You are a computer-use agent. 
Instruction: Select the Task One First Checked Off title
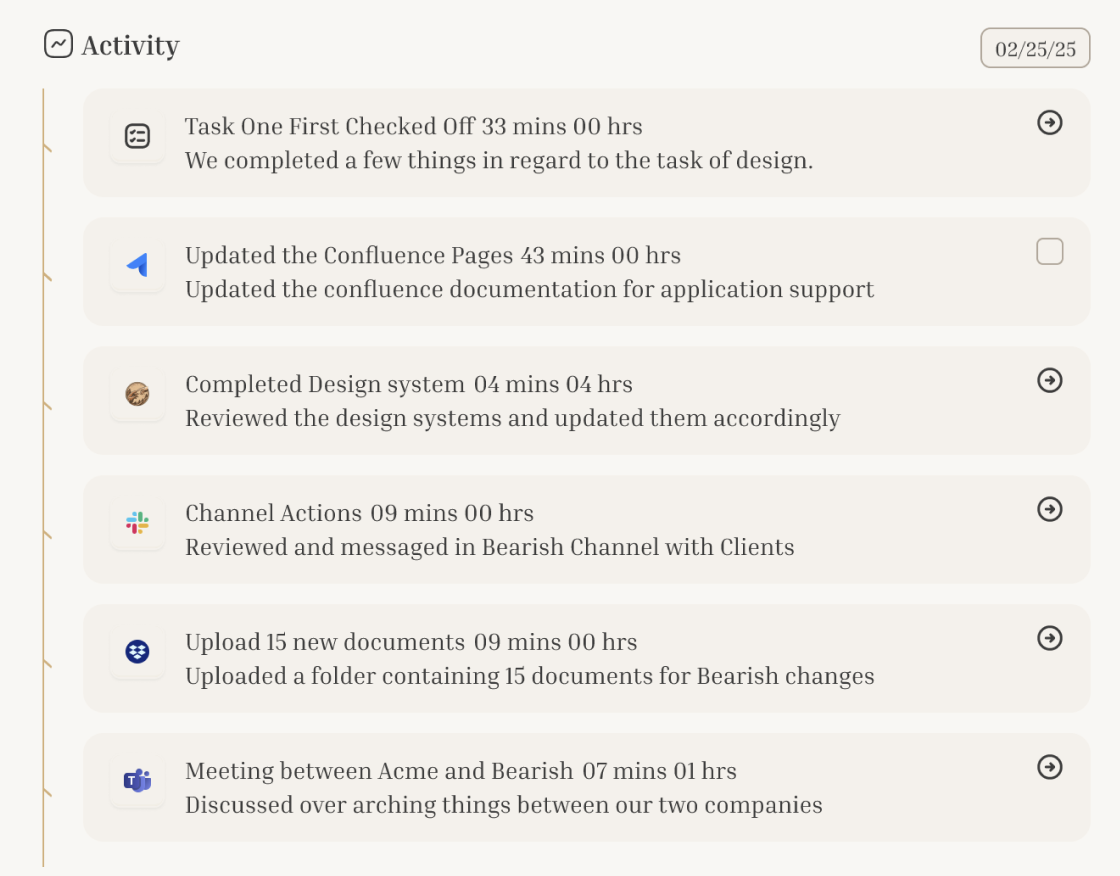tap(329, 126)
